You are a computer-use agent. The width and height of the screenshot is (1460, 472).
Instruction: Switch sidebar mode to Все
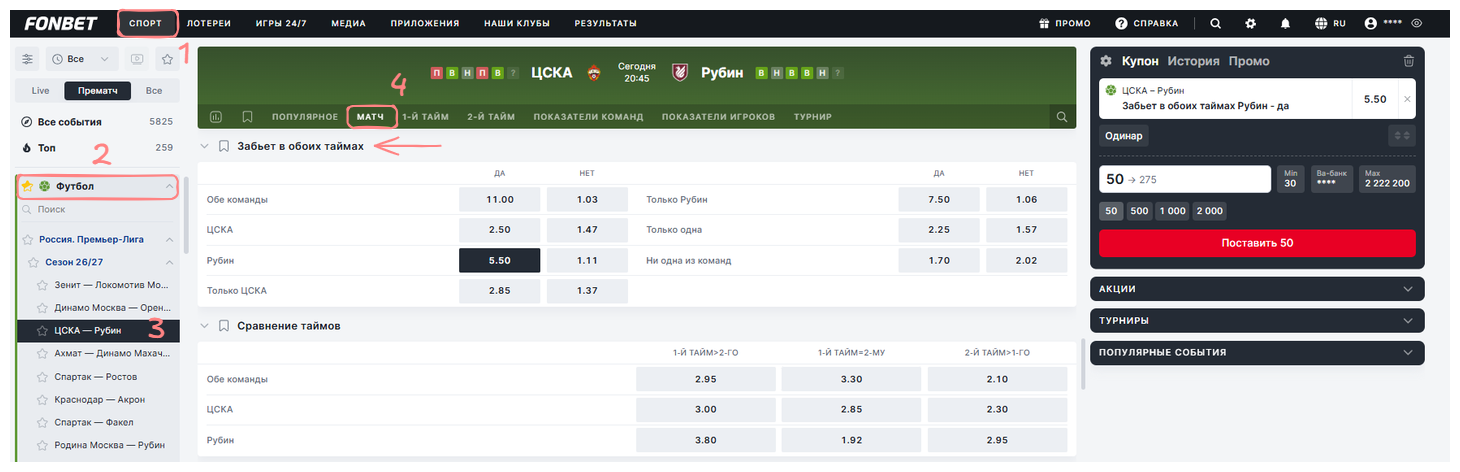coord(154,91)
